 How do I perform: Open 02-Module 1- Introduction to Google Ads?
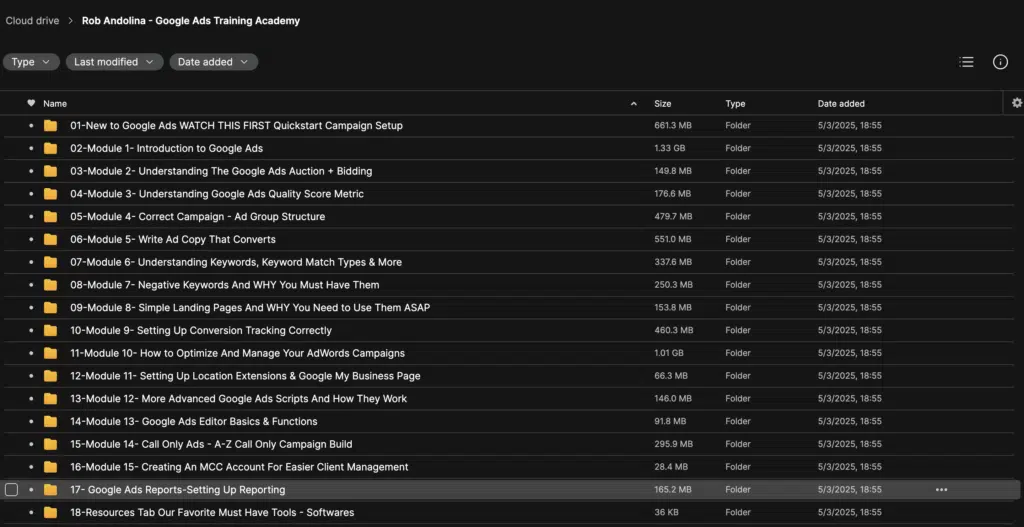click(x=167, y=149)
